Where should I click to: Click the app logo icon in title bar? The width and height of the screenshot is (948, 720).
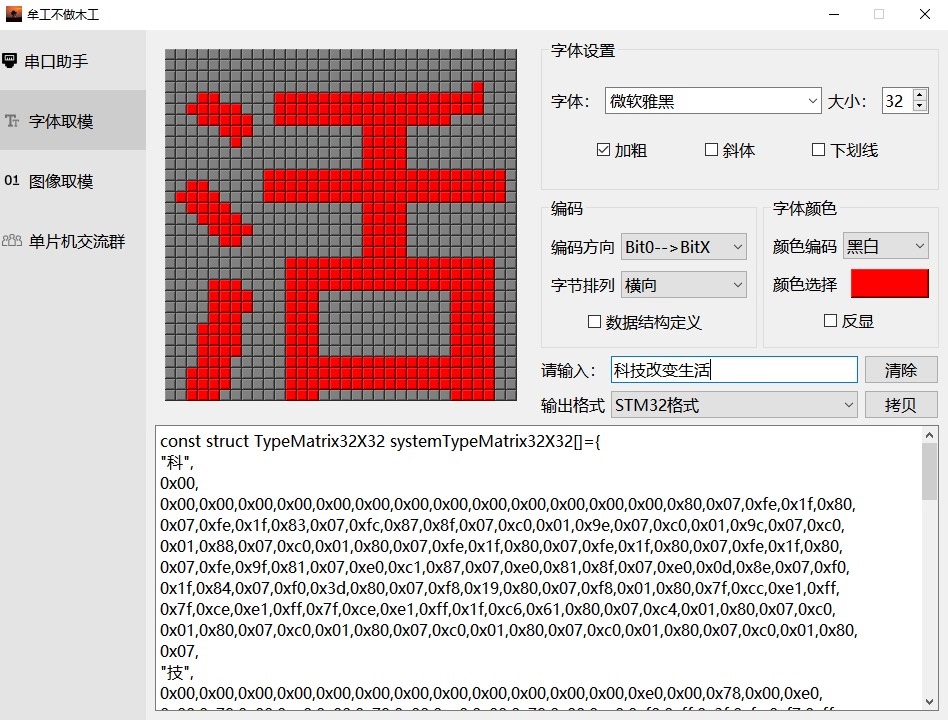(x=13, y=13)
